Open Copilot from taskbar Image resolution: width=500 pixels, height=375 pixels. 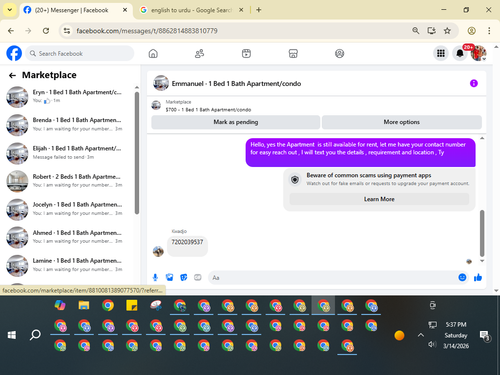[x=60, y=305]
